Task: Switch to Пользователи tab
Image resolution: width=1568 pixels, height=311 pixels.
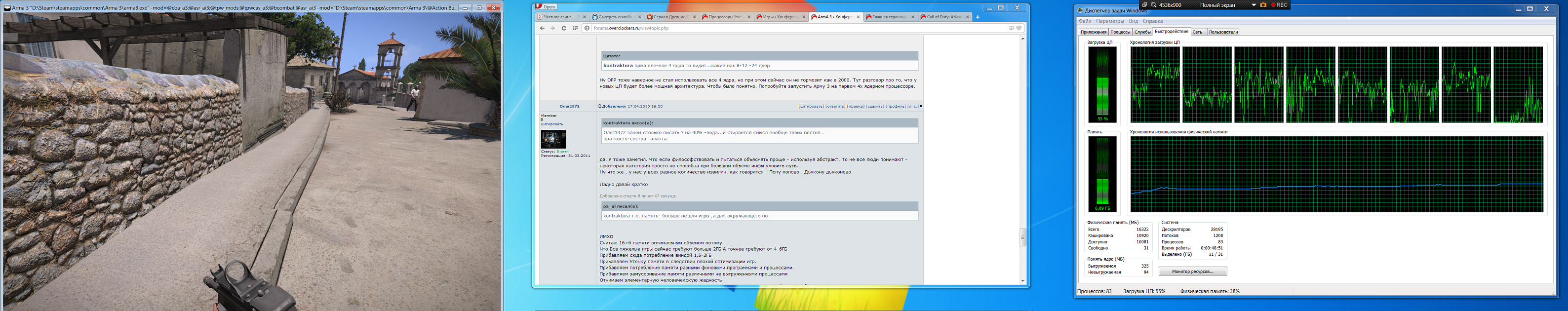Action: pyautogui.click(x=1223, y=32)
